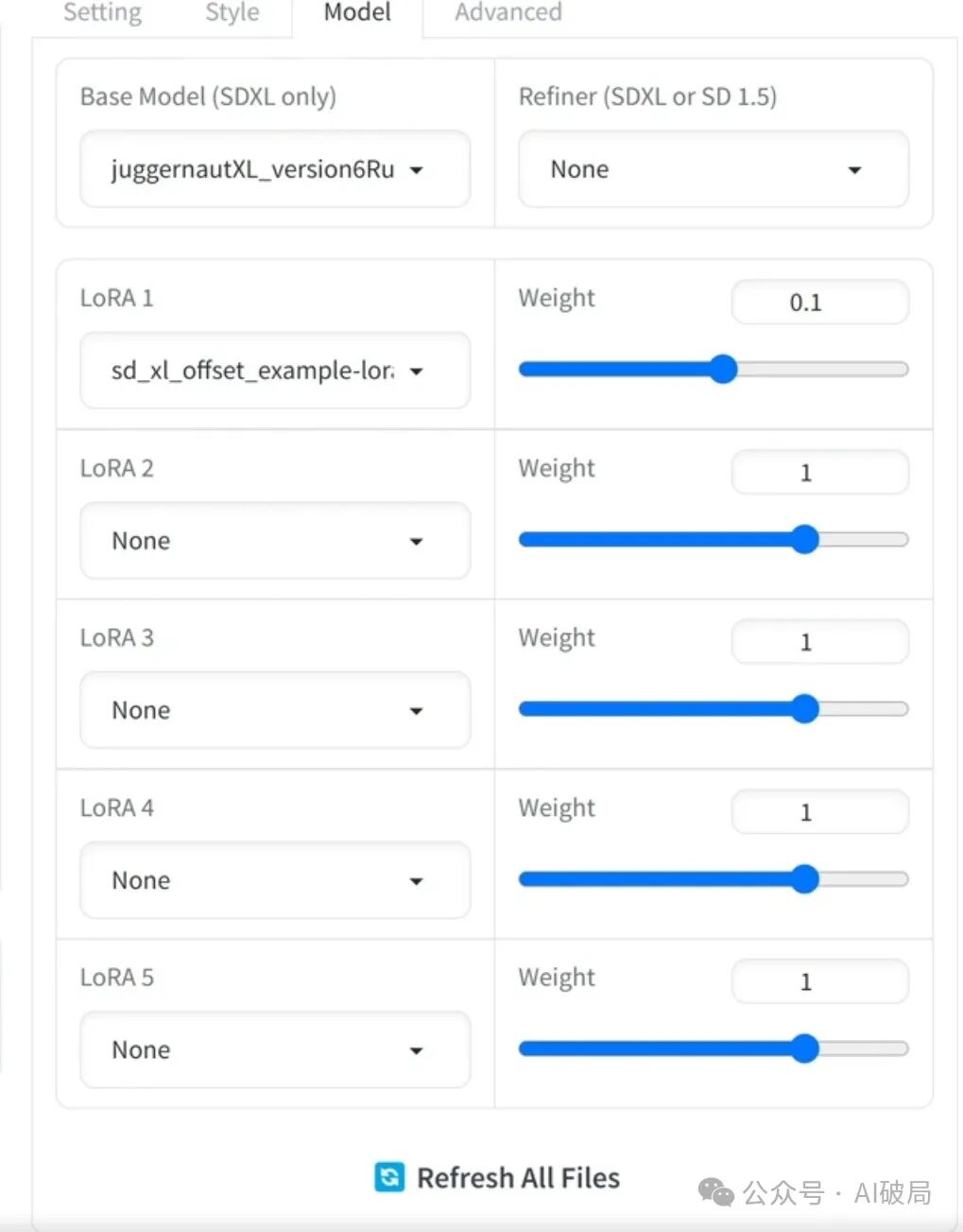Switch to the Style tab

coord(232,13)
